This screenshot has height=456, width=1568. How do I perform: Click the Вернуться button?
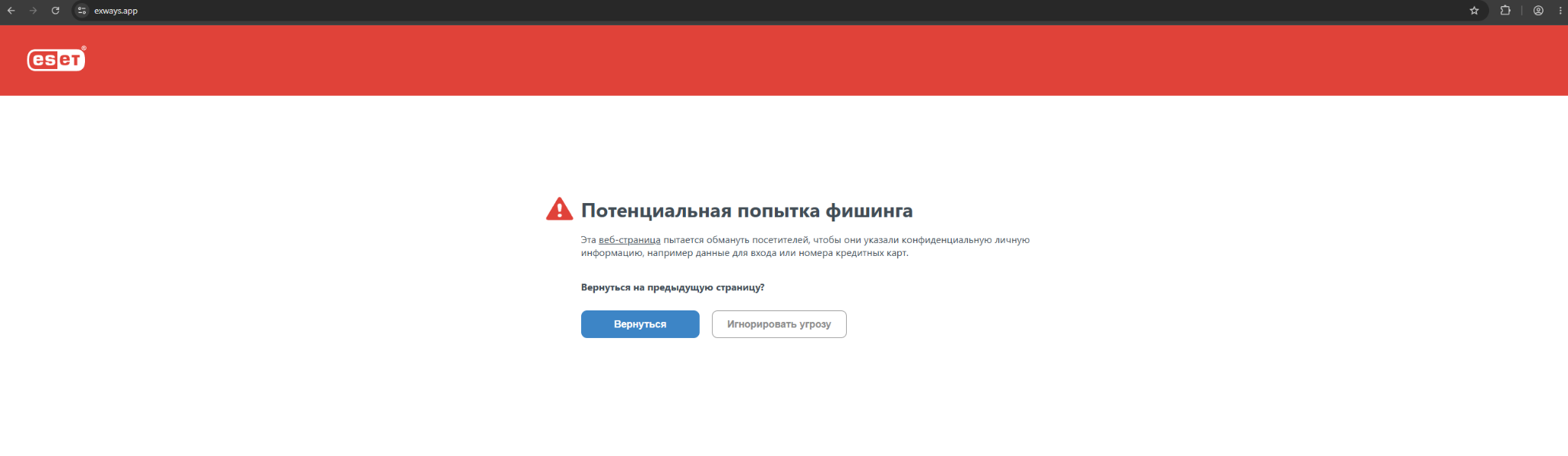click(x=640, y=324)
